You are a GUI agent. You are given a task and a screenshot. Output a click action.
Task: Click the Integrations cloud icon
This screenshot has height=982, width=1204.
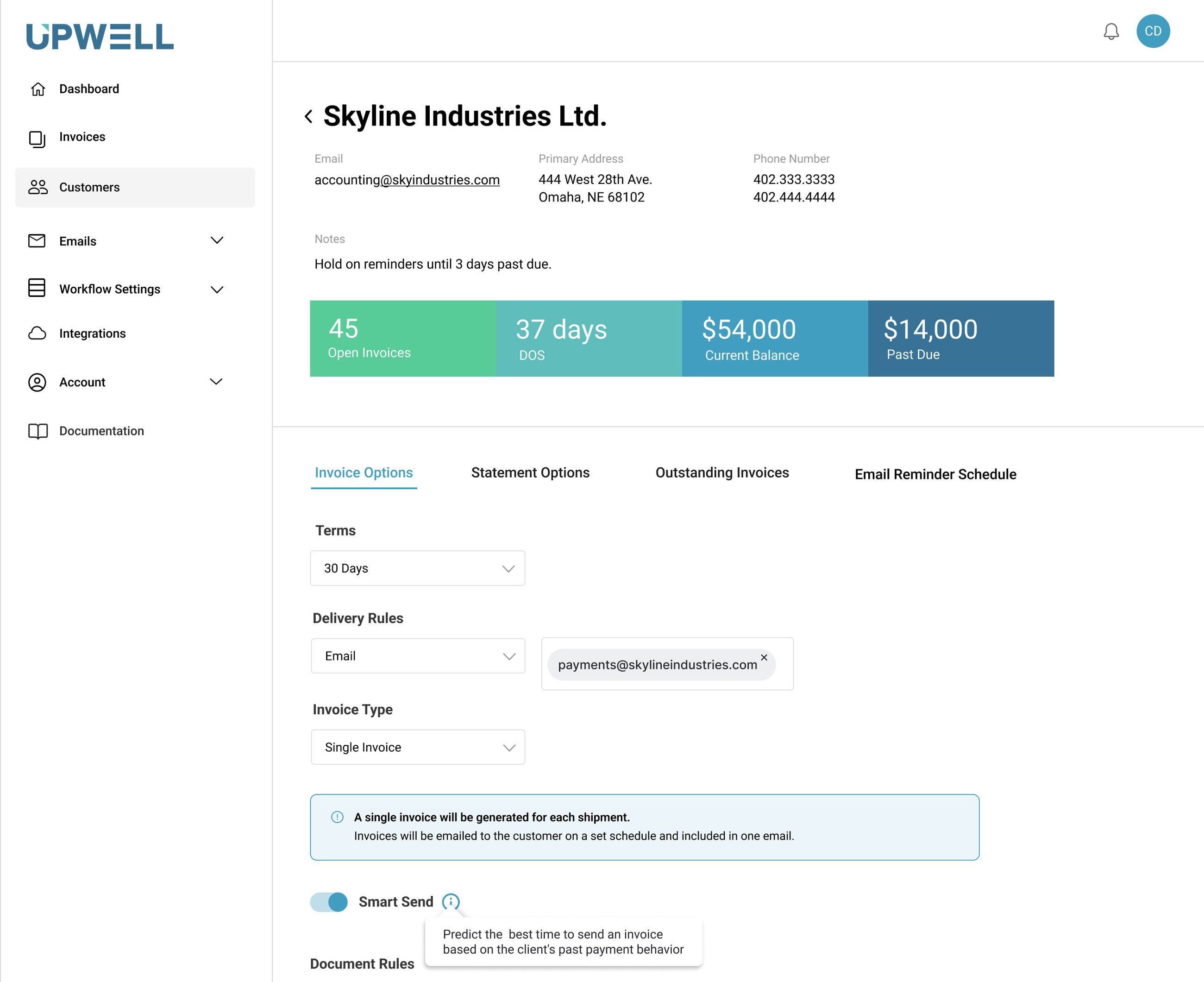38,333
